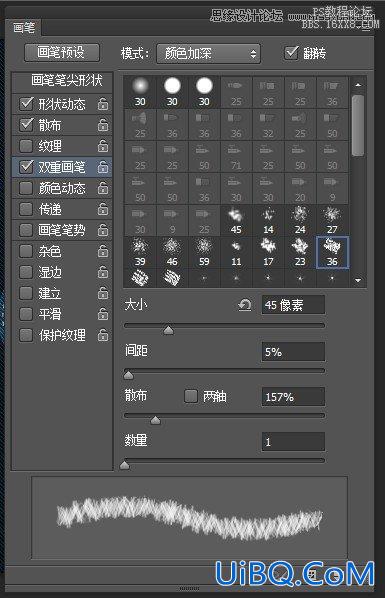Image resolution: width=385 pixels, height=598 pixels.
Task: Pick the splatter brush labeled 27
Action: (x=332, y=220)
